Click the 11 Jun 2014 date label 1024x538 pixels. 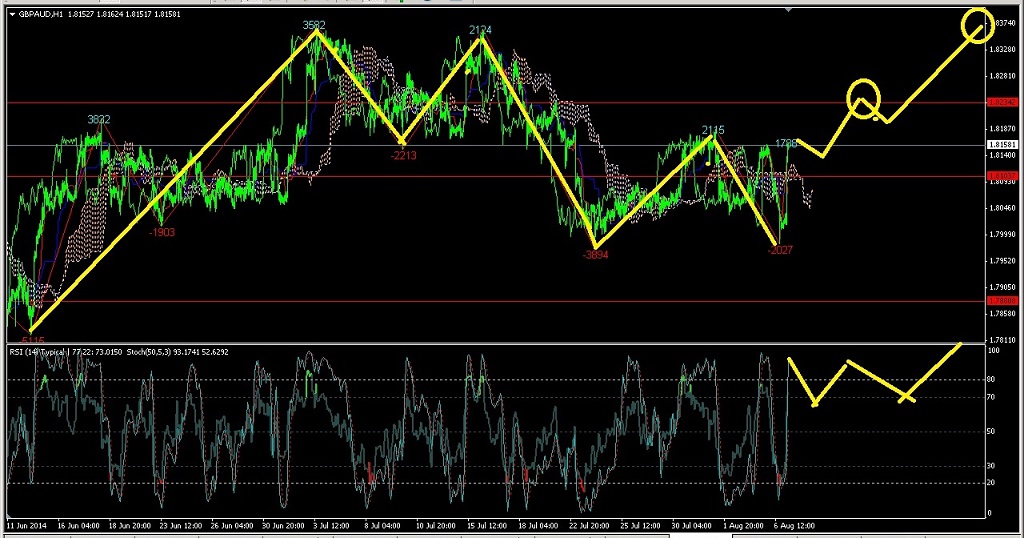click(x=27, y=524)
